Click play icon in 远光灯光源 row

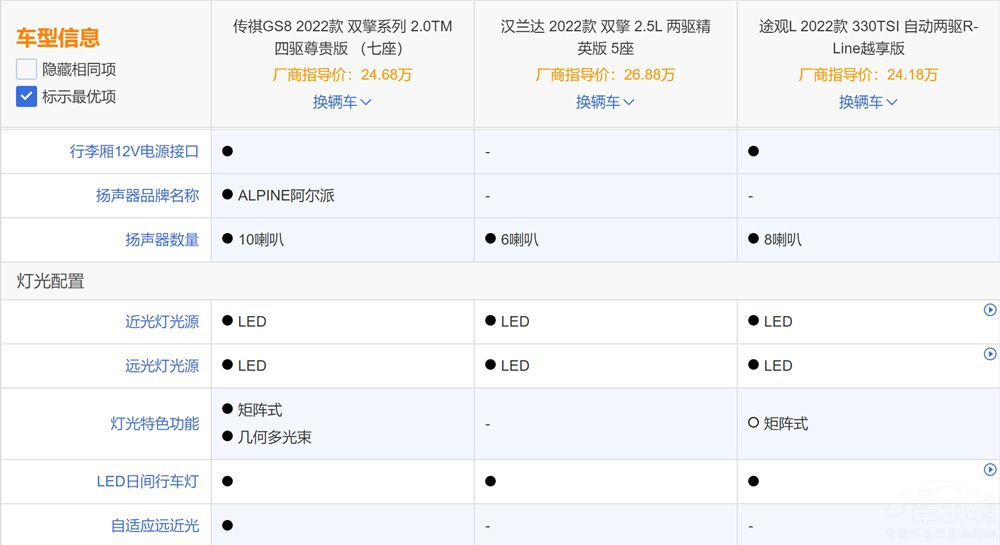(990, 354)
